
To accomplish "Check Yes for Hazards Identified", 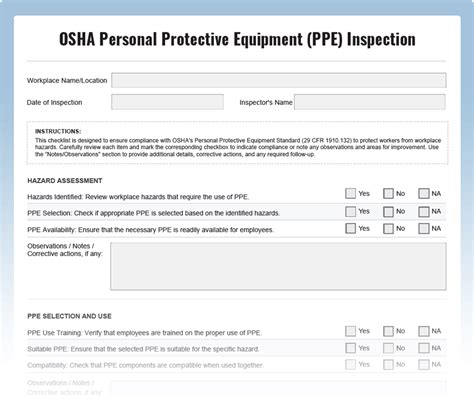I will pyautogui.click(x=350, y=193).
